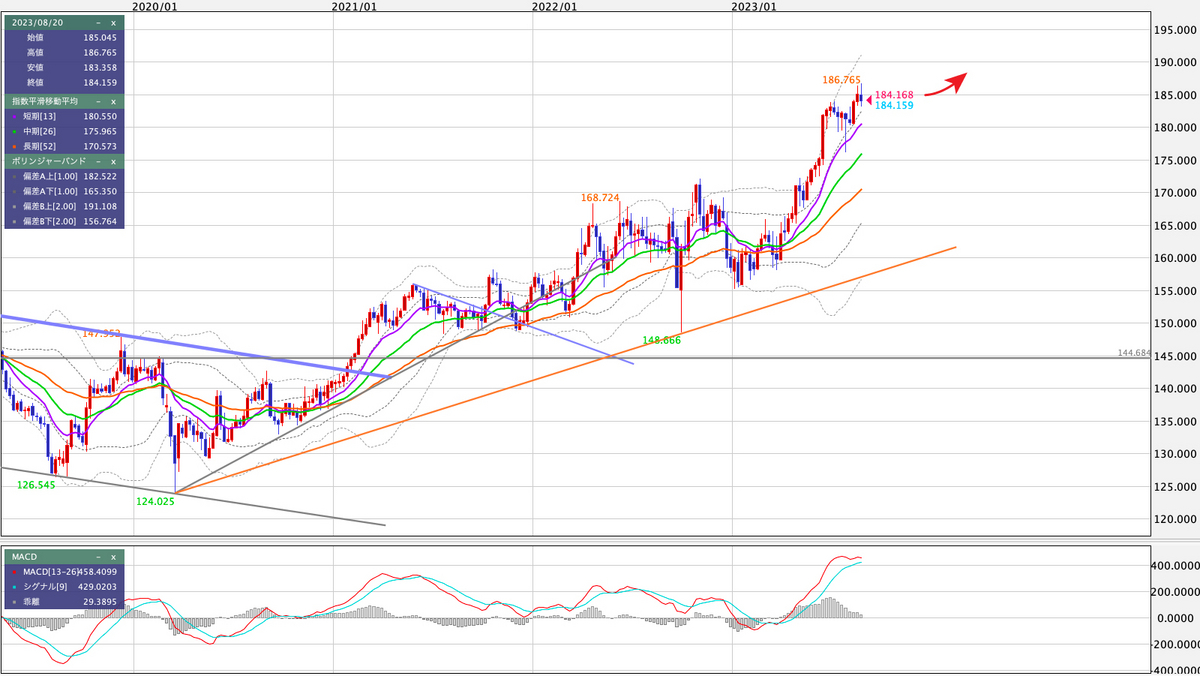Select the 偏差A下[1.00] band label

[50, 191]
